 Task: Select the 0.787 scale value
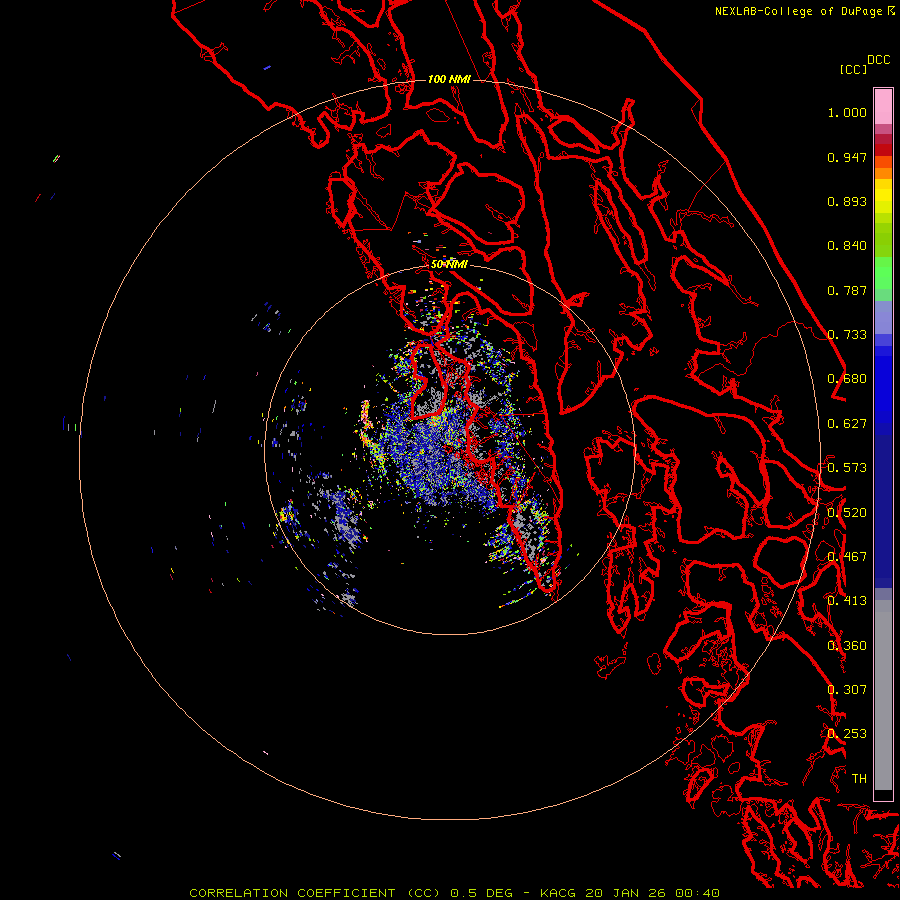point(847,290)
